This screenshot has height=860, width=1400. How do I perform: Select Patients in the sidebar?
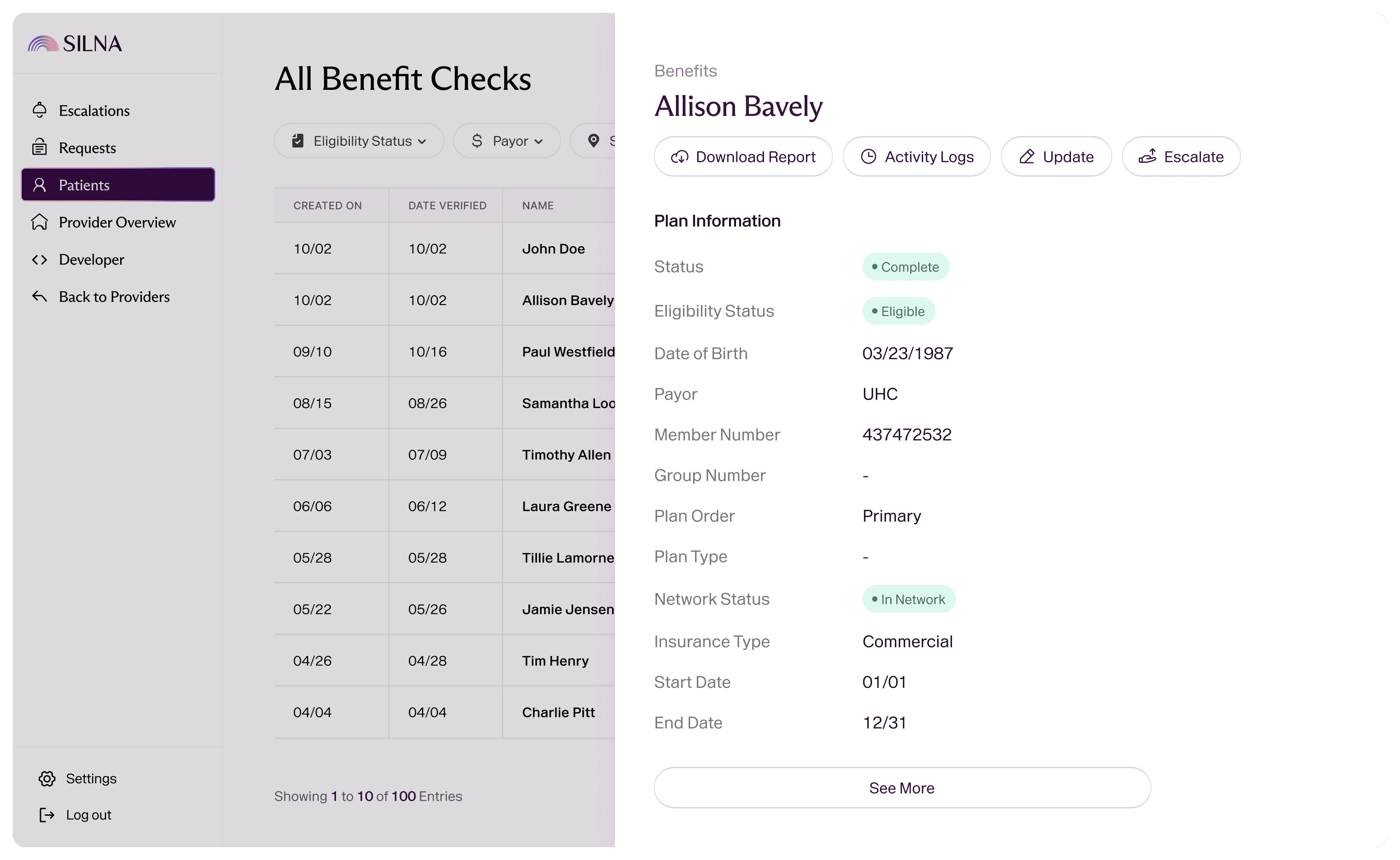pos(118,185)
